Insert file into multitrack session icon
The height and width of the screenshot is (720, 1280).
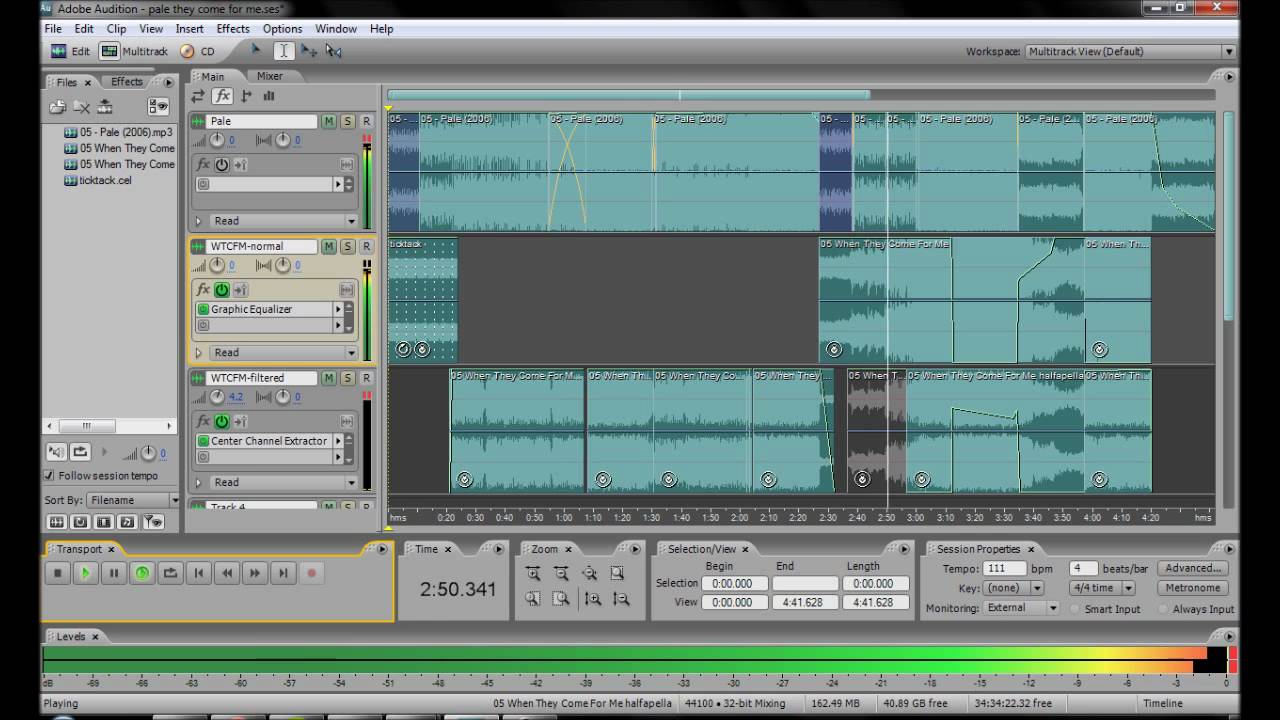point(105,107)
